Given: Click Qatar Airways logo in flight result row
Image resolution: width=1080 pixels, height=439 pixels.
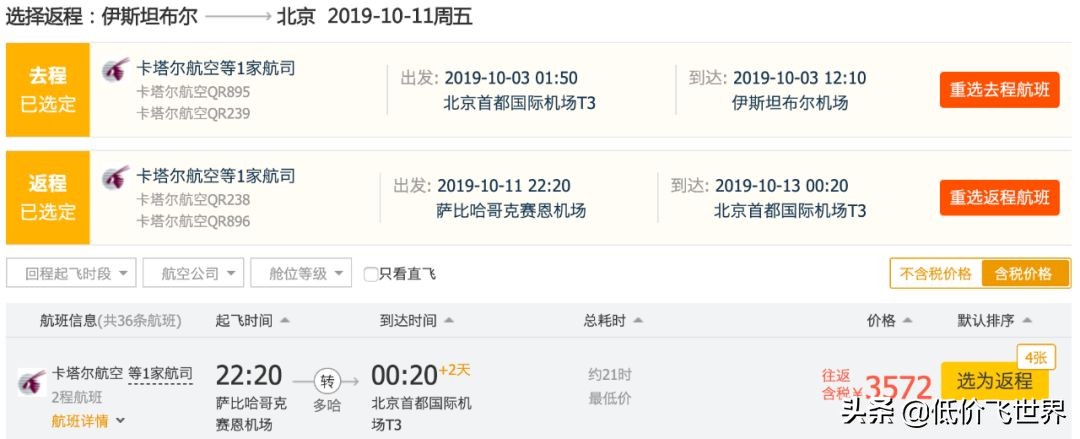Looking at the screenshot, I should (x=31, y=381).
